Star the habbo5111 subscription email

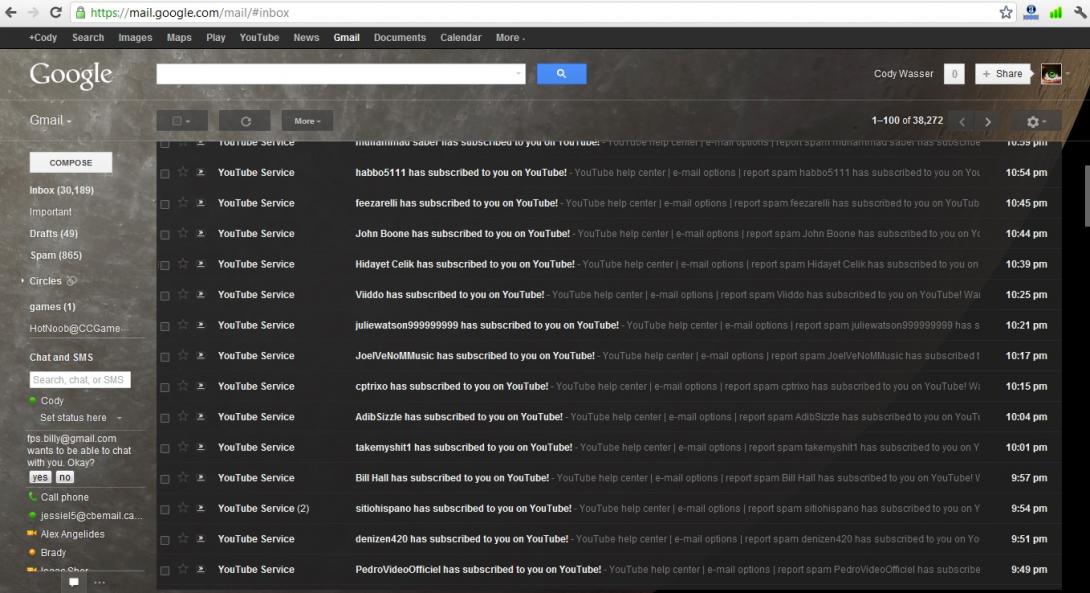coord(183,172)
